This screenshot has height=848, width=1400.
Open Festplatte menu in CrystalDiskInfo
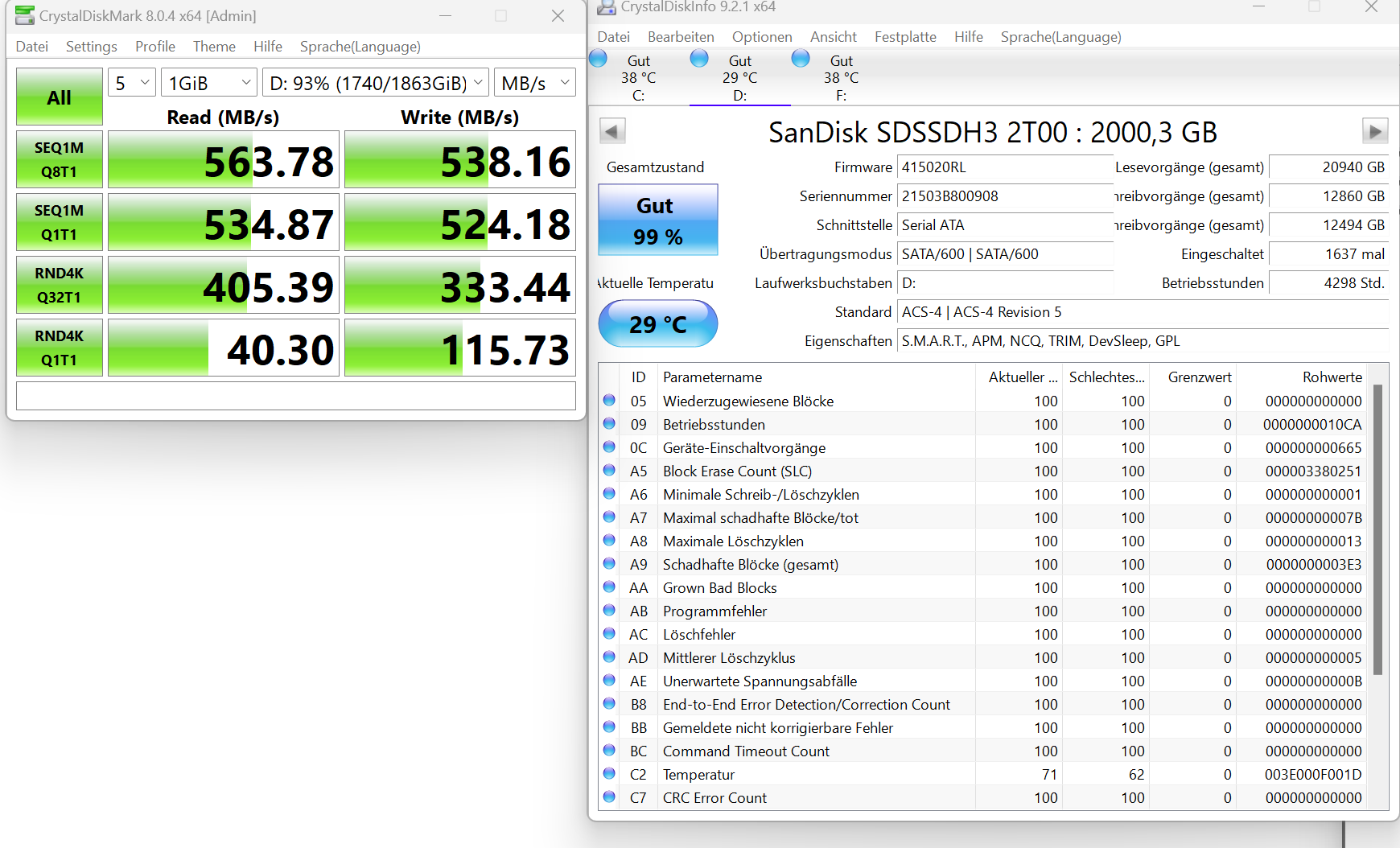click(905, 37)
